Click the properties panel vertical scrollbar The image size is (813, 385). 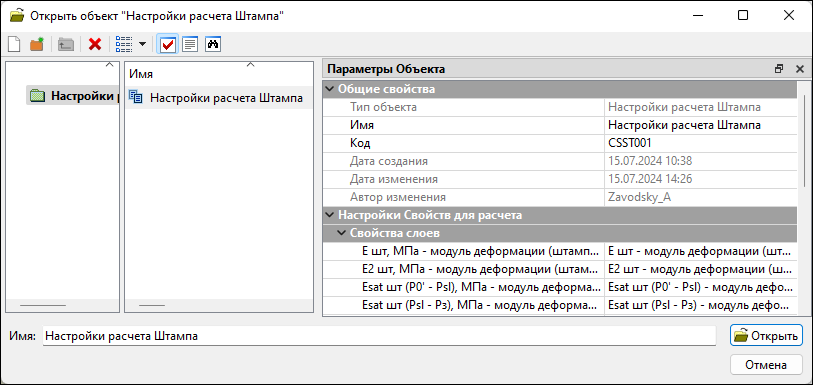click(804, 140)
